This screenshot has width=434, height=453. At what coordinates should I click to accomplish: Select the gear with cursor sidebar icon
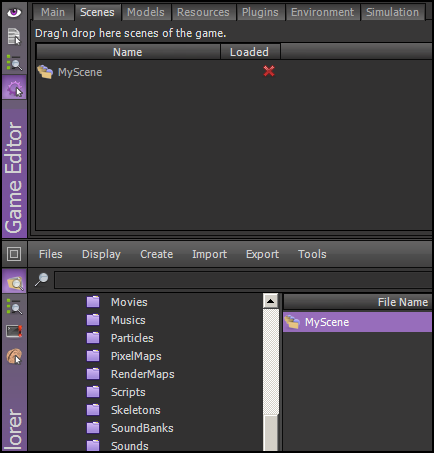pyautogui.click(x=14, y=88)
